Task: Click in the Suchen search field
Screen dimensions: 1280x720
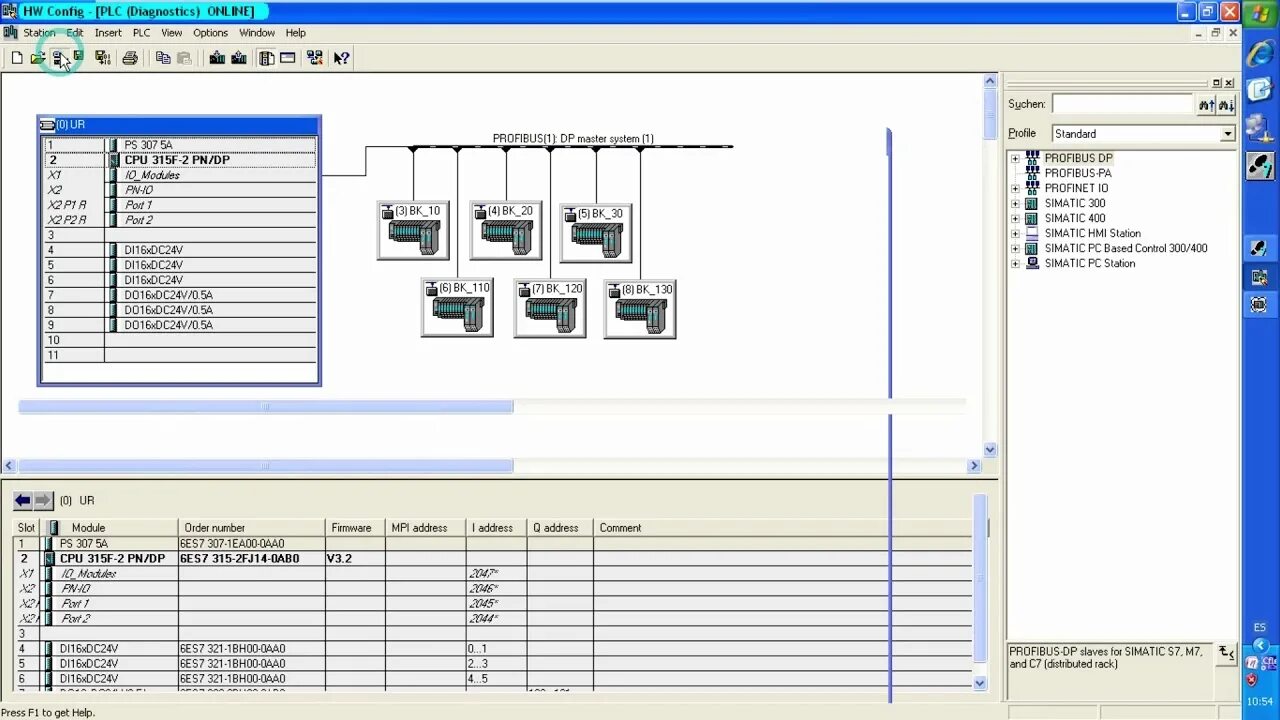Action: [1123, 104]
